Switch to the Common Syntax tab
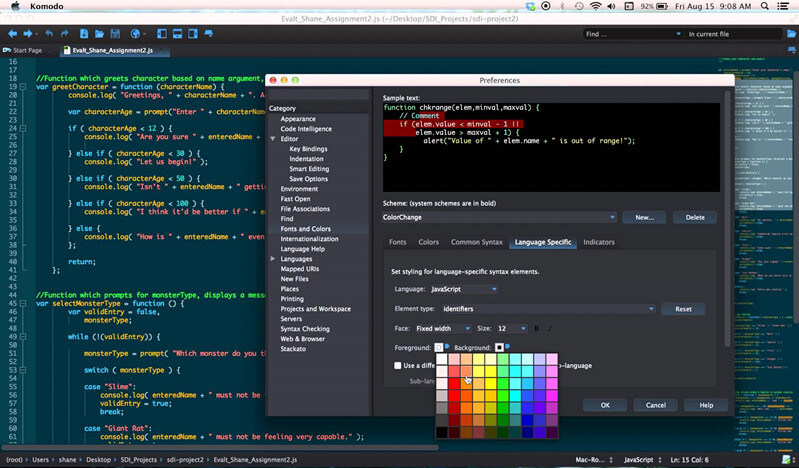 [x=476, y=242]
